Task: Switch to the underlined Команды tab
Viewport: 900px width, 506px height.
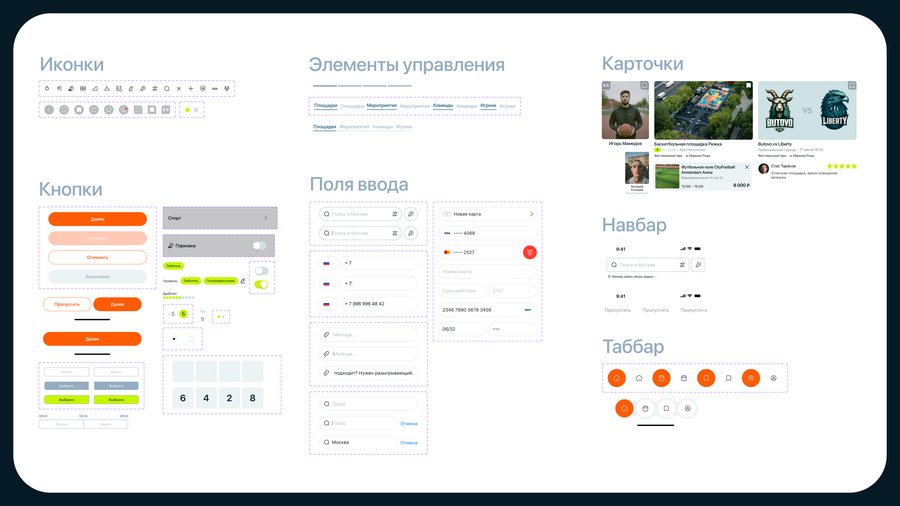Action: 443,106
